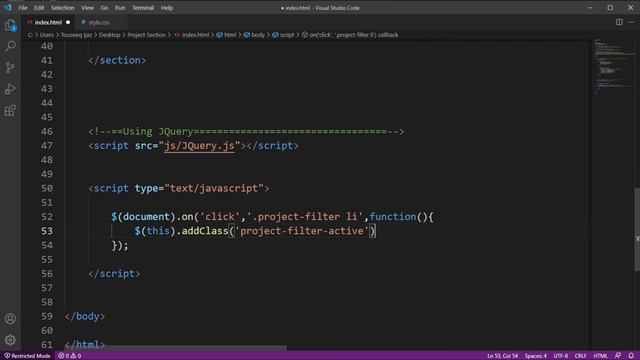
Task: Click the unsaved dot on index.html tab
Action: 68,22
